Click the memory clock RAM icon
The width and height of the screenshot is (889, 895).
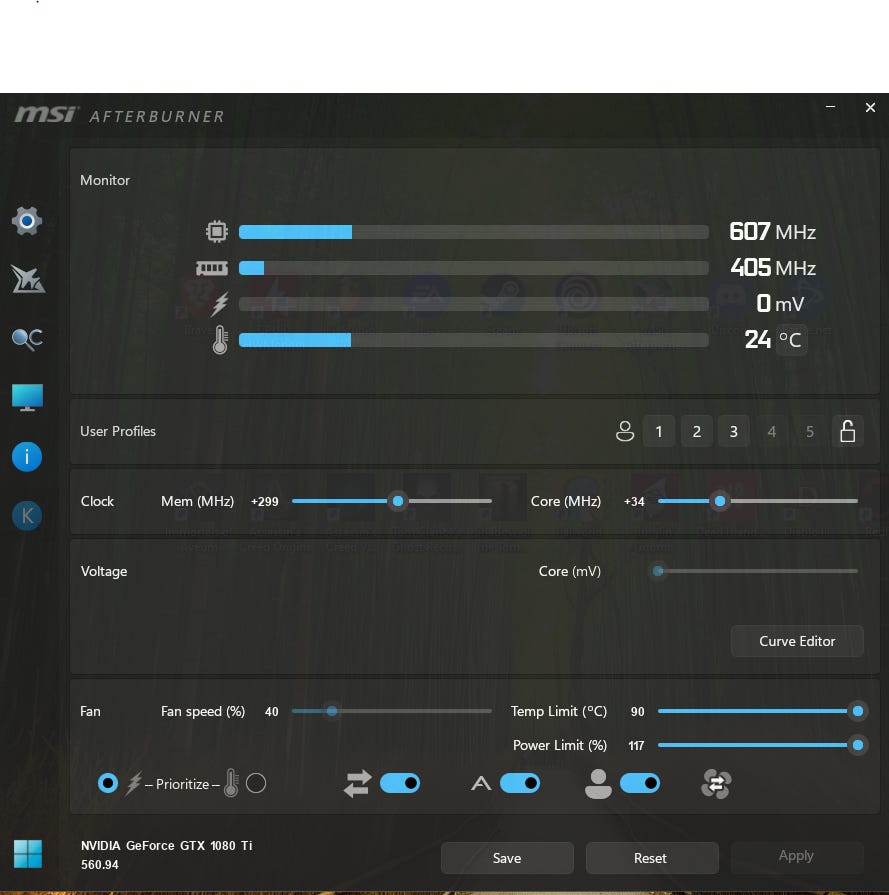tap(212, 268)
